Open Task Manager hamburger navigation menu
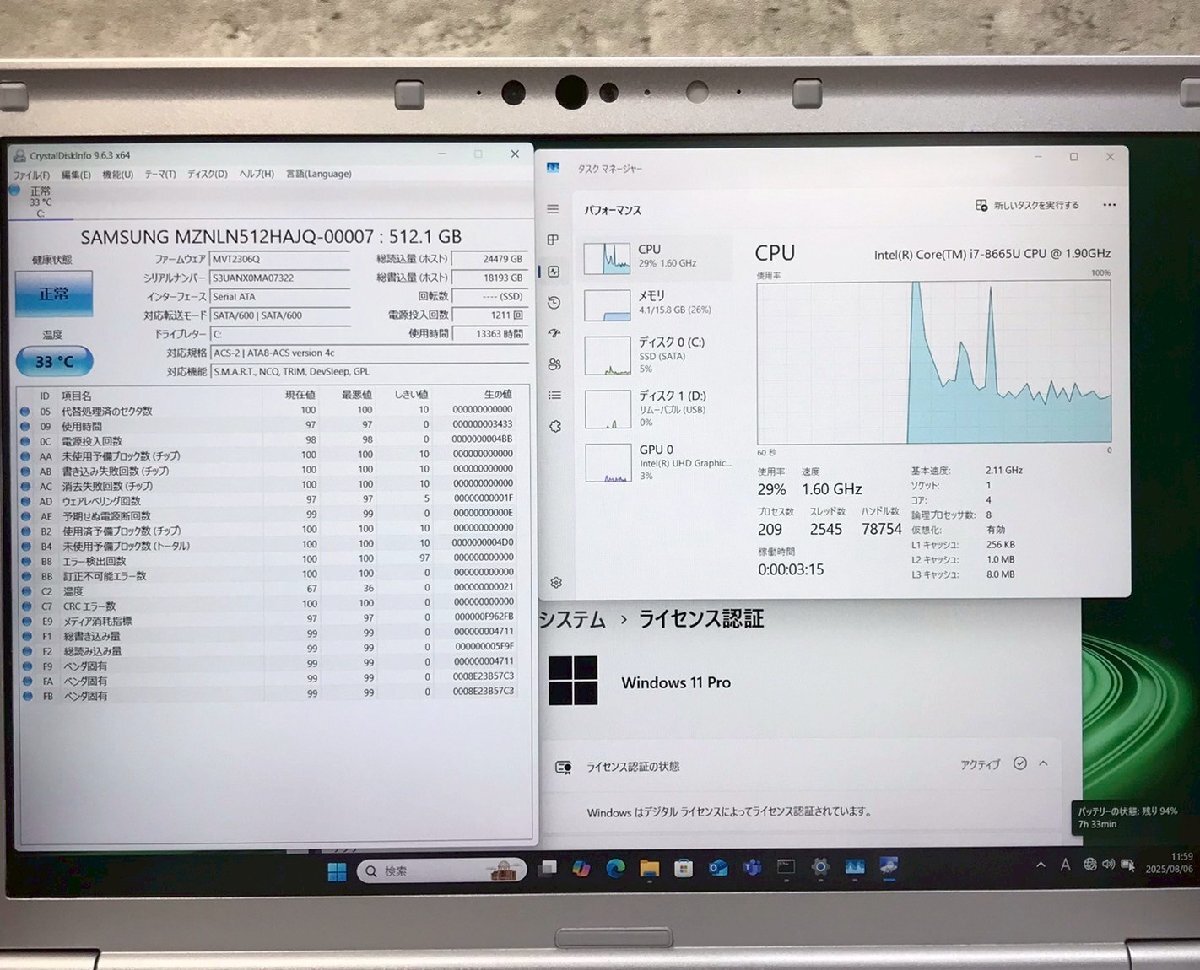 coord(553,209)
